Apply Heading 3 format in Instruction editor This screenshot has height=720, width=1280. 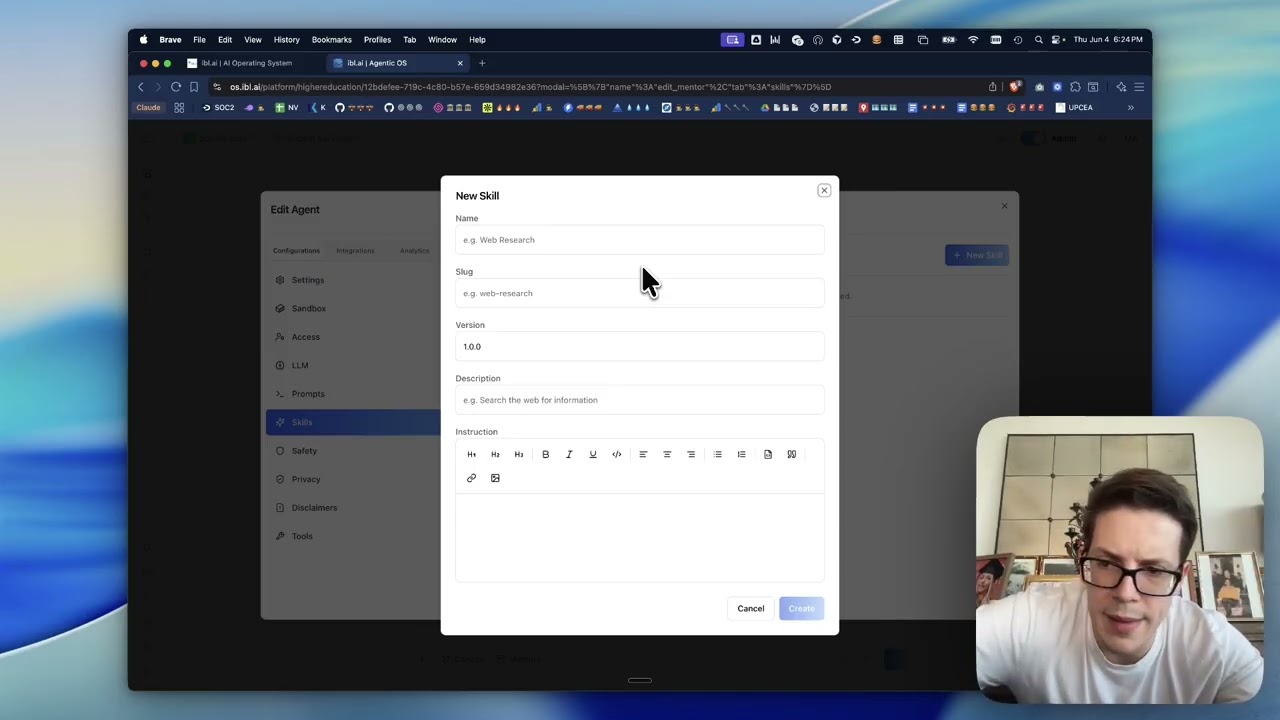point(519,454)
